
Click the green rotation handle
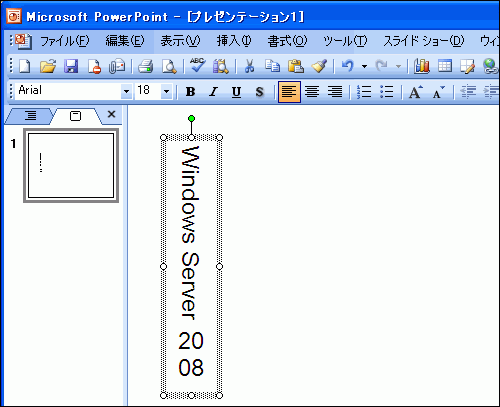point(191,118)
